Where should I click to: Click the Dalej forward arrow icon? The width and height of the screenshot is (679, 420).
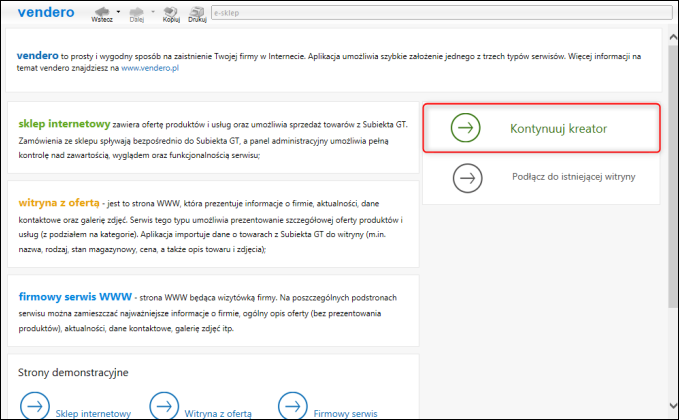[x=136, y=12]
